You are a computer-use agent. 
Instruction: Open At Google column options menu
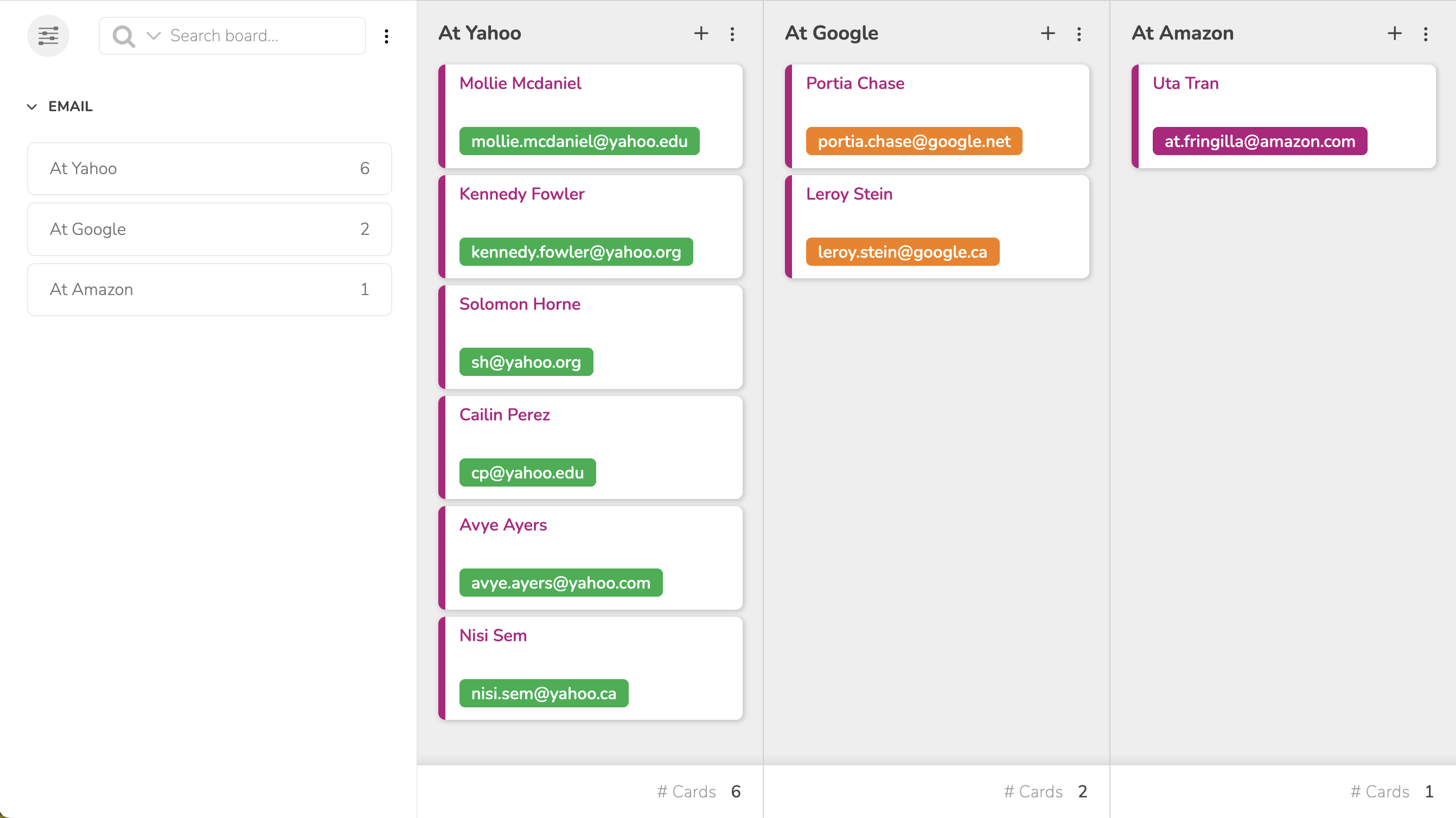coord(1079,34)
